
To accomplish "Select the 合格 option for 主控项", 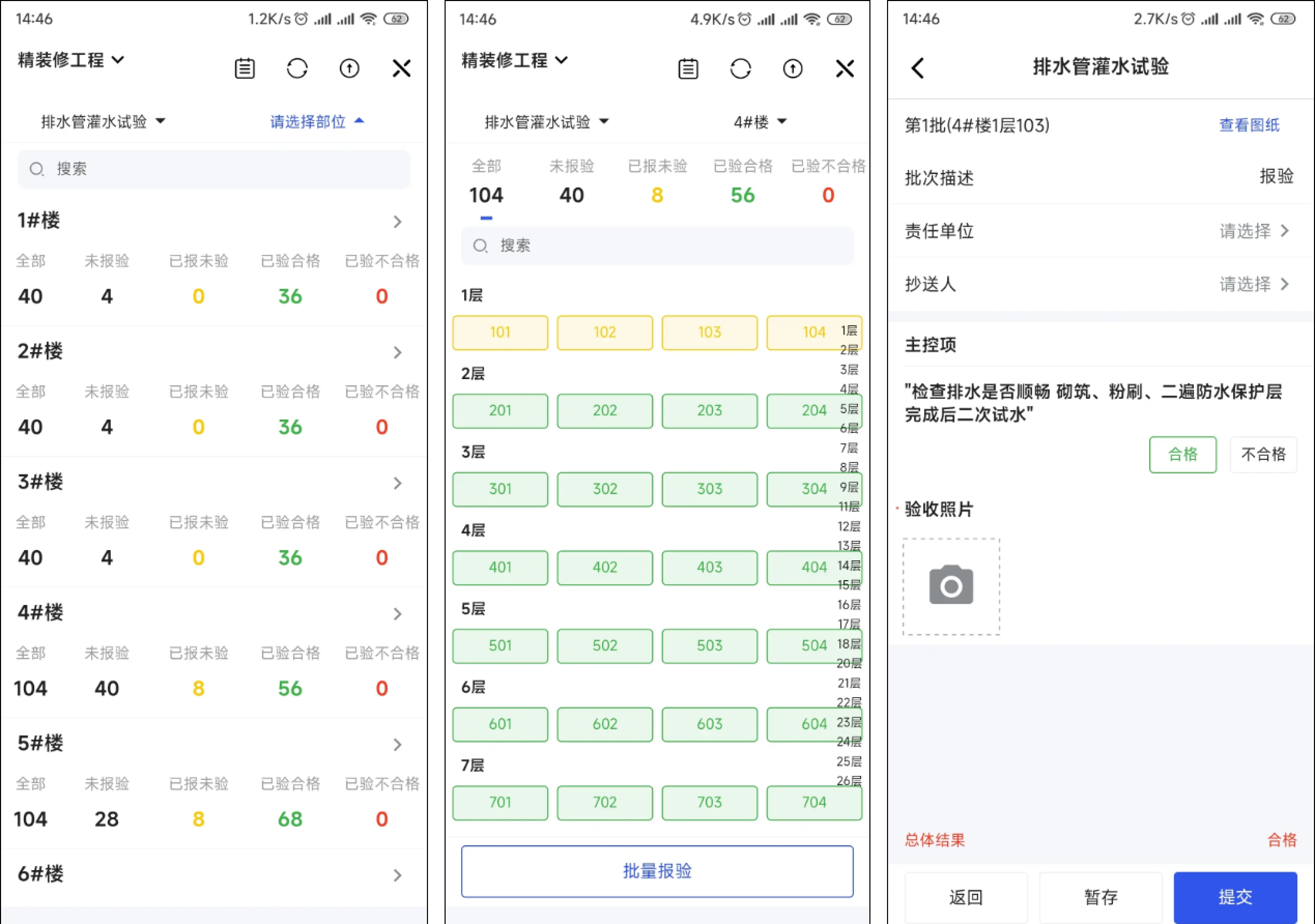I will [x=1182, y=455].
